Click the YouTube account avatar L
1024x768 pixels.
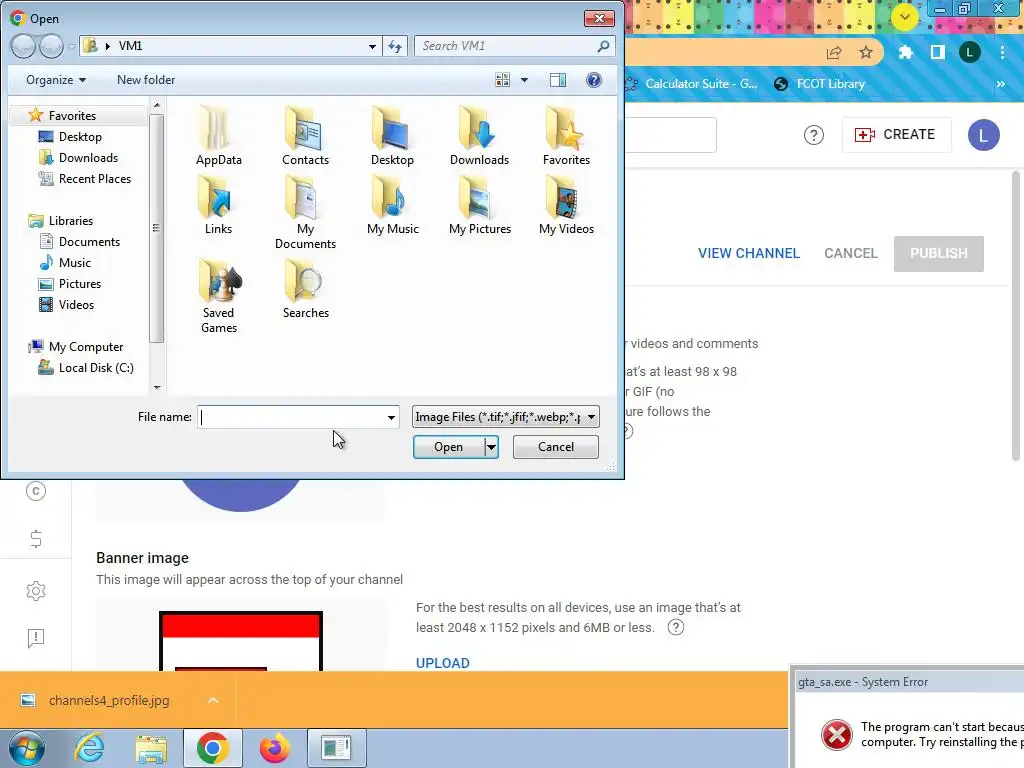[x=983, y=135]
